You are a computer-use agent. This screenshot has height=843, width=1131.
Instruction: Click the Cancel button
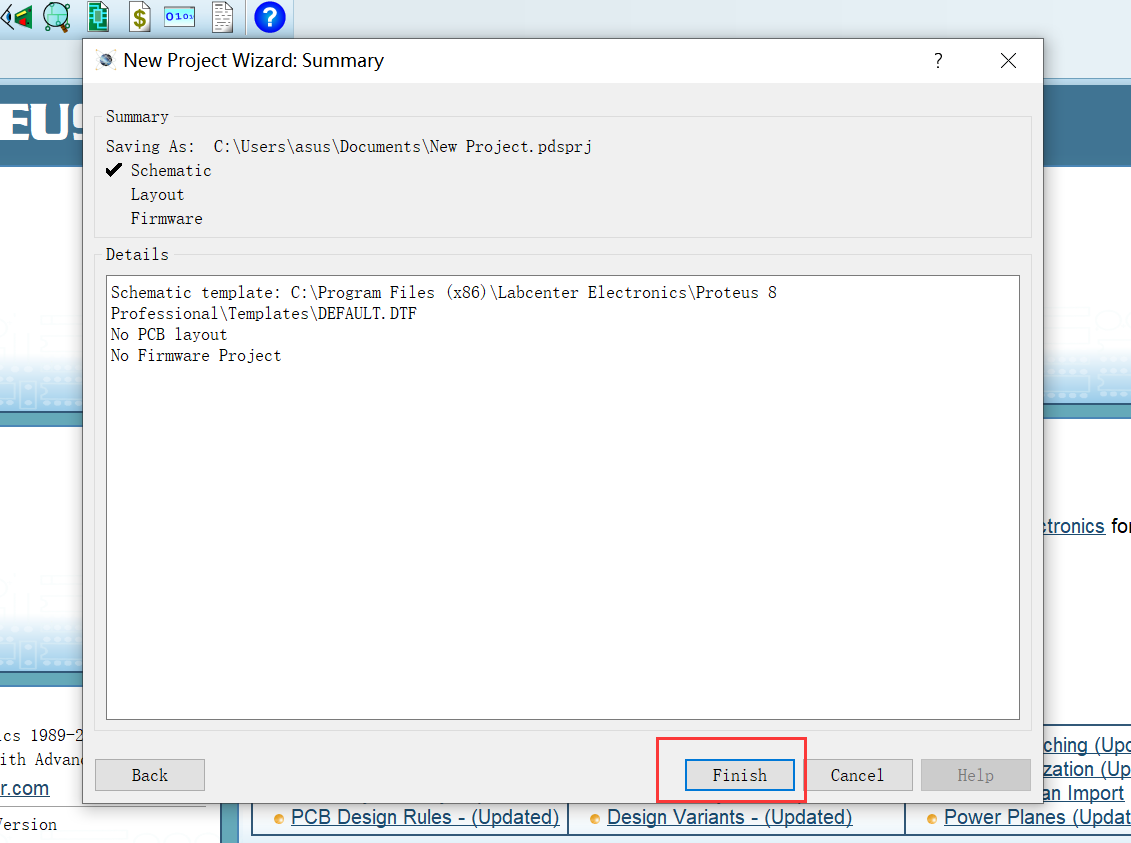click(x=857, y=775)
